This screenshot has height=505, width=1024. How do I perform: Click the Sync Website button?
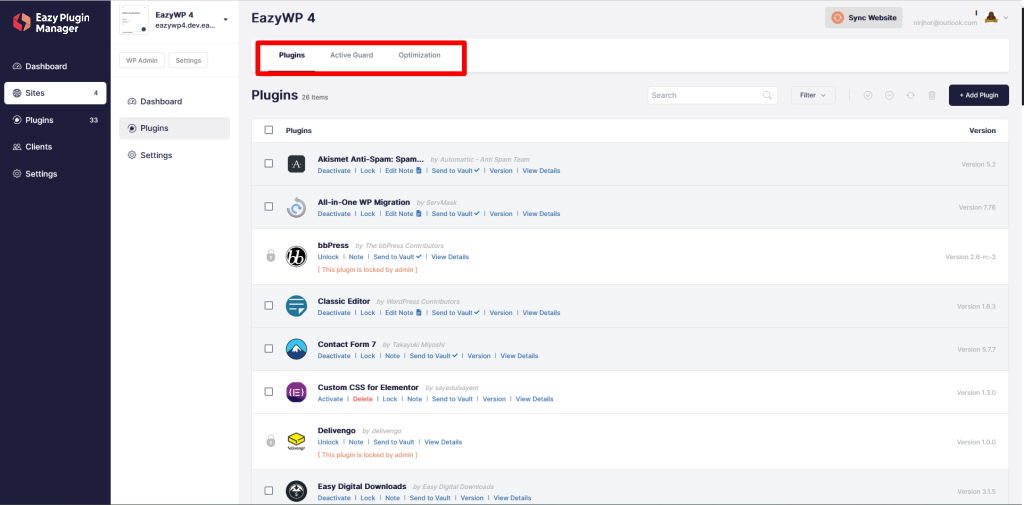(x=863, y=18)
